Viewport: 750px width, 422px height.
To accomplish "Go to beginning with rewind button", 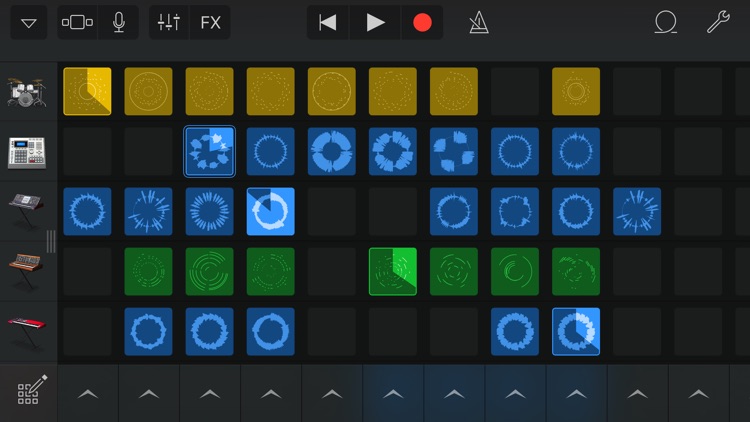I will coord(328,22).
